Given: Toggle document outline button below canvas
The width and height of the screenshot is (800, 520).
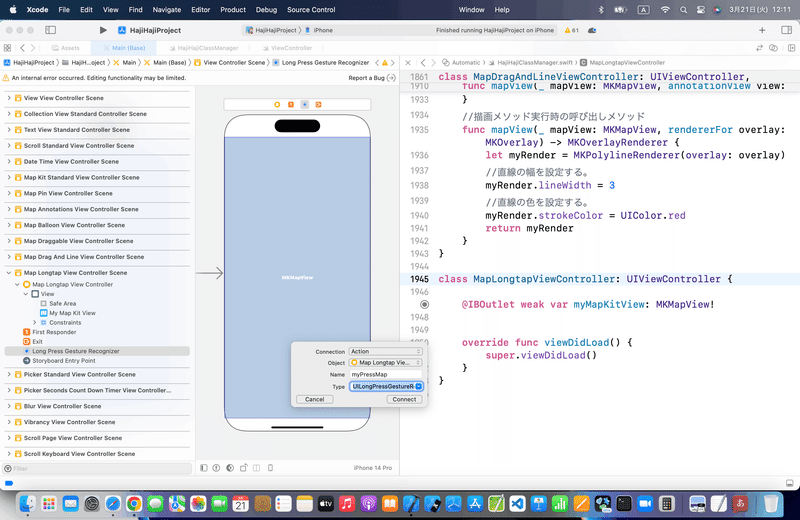Looking at the screenshot, I should click(204, 467).
